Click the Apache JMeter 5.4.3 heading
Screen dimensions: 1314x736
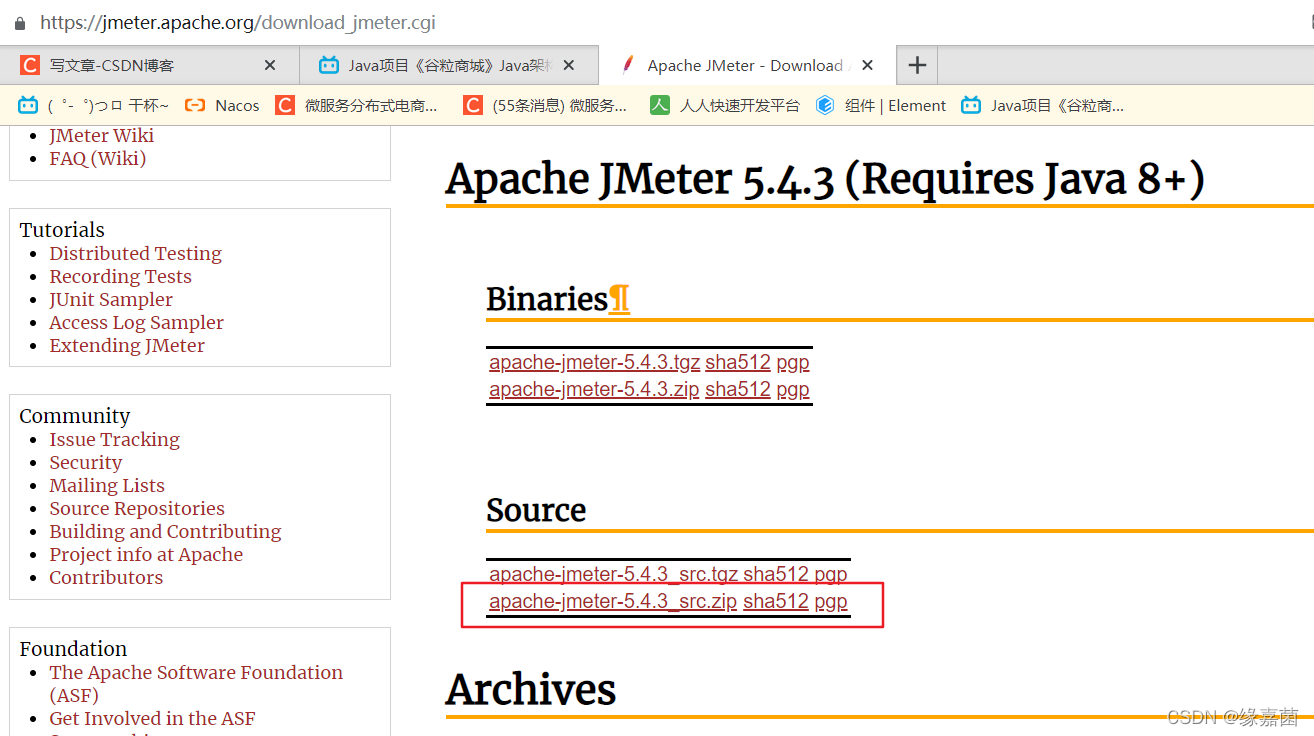(826, 179)
